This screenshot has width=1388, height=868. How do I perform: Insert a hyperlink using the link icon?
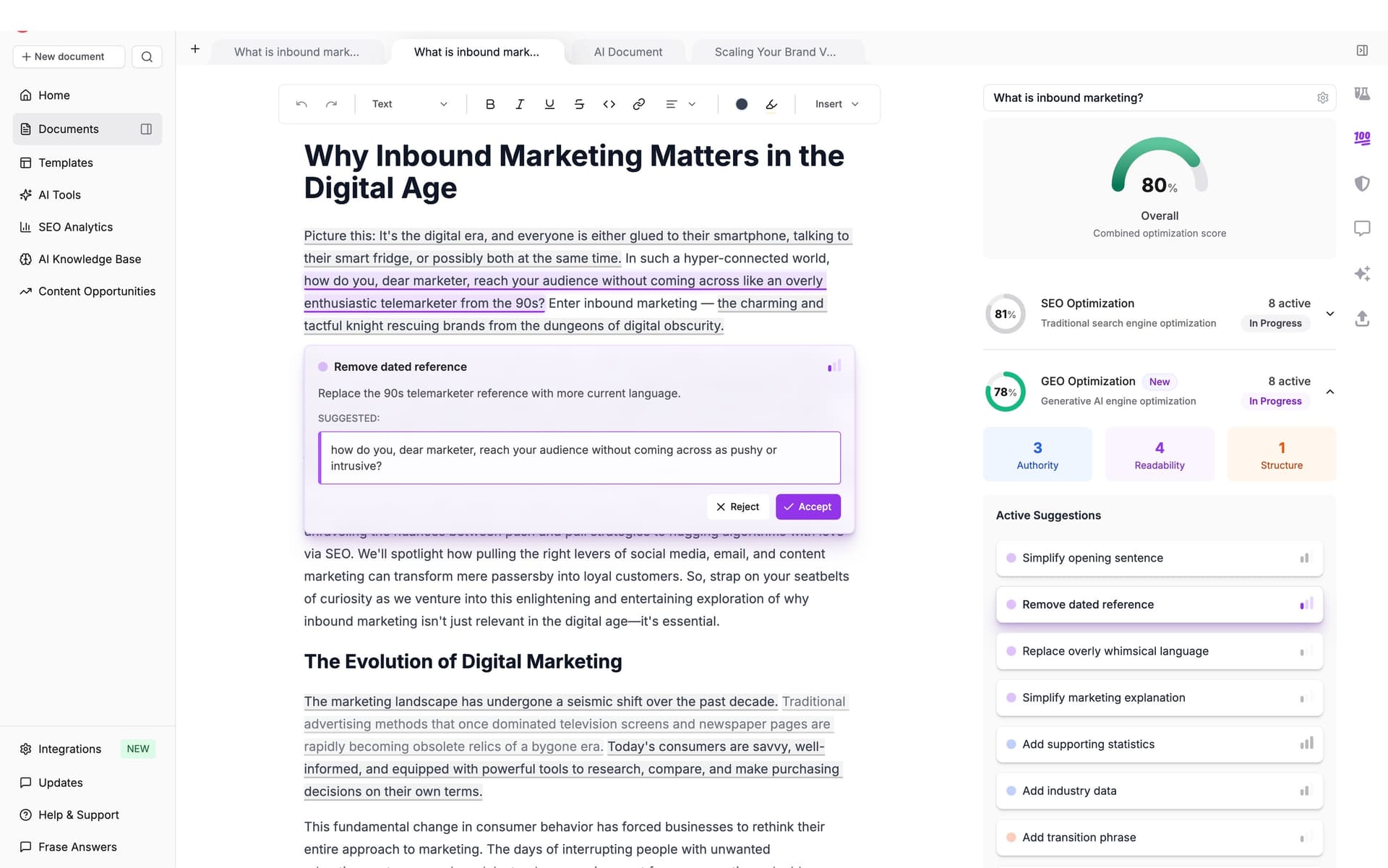click(x=639, y=104)
